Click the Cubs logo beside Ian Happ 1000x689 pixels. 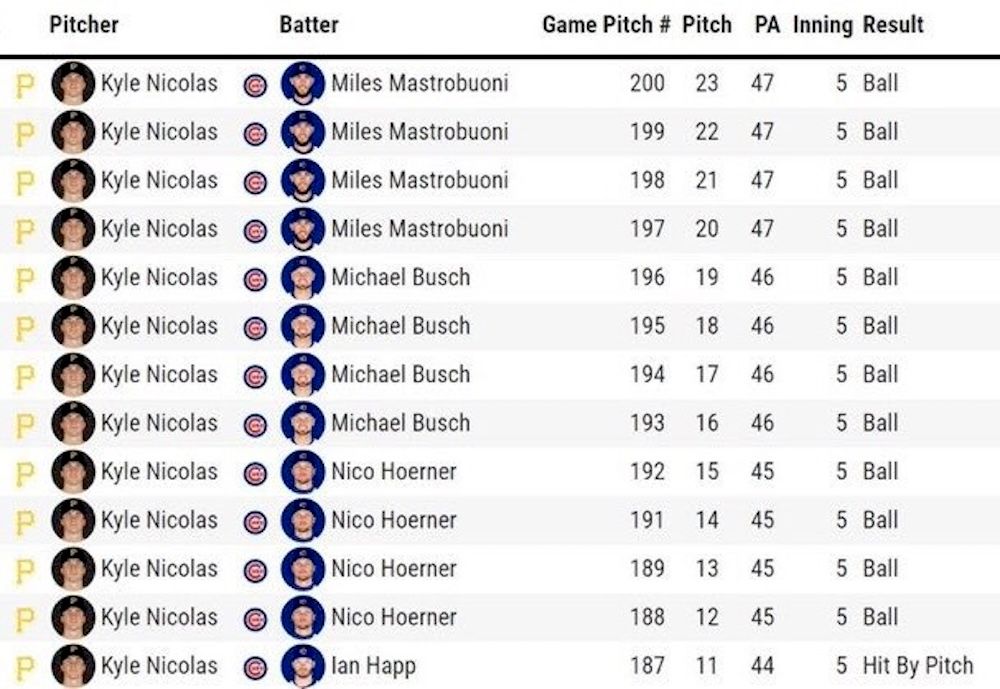point(255,668)
